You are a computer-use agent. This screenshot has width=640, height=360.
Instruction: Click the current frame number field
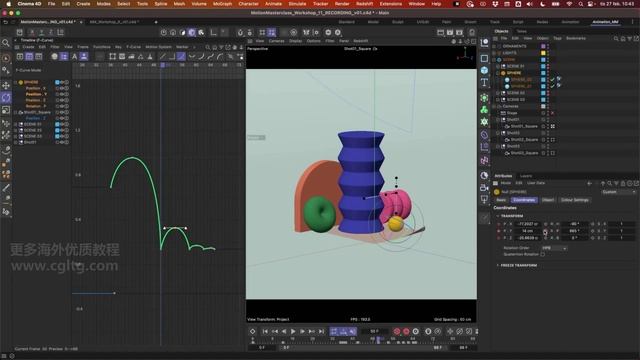374,331
